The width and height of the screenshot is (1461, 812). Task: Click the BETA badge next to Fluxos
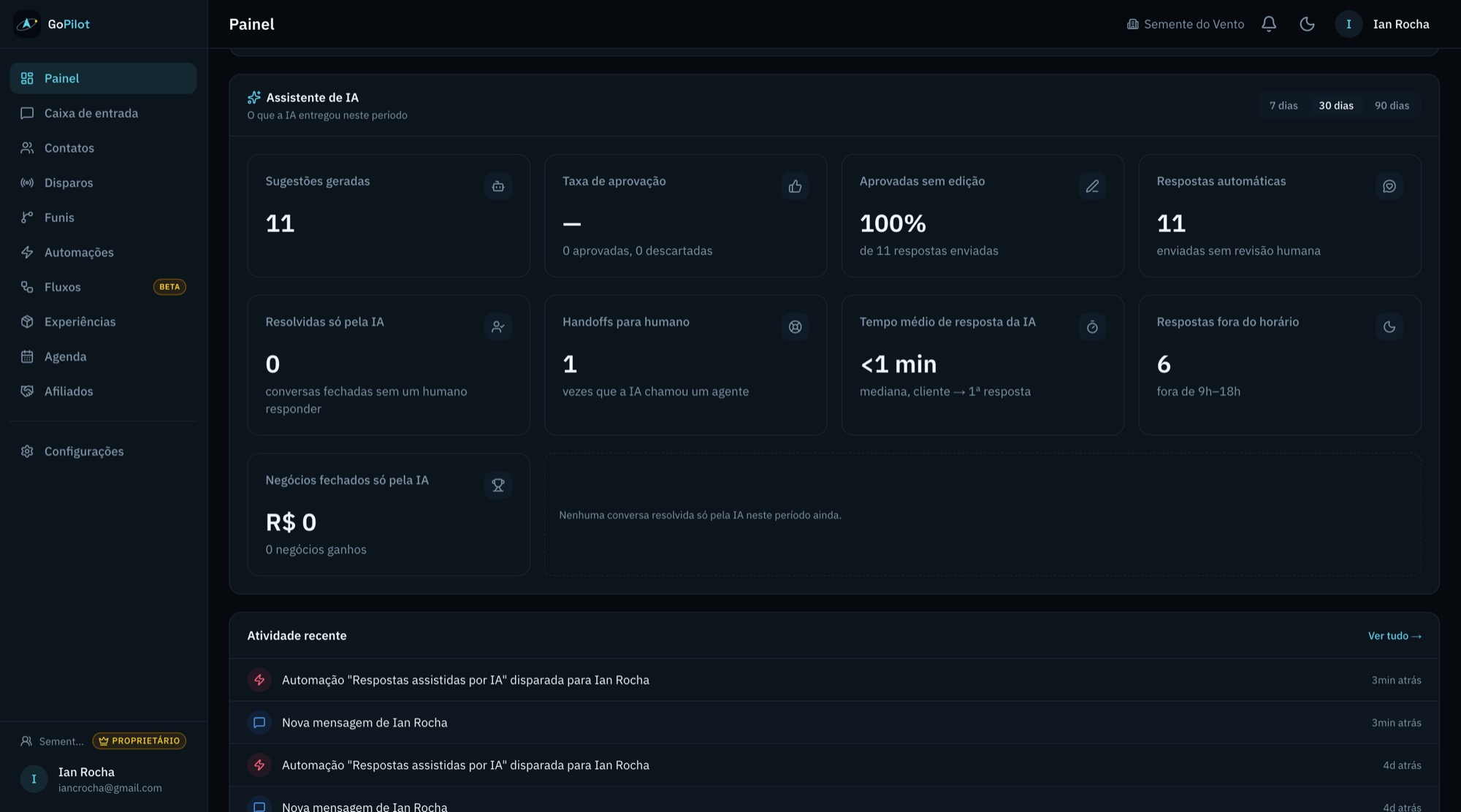(169, 287)
